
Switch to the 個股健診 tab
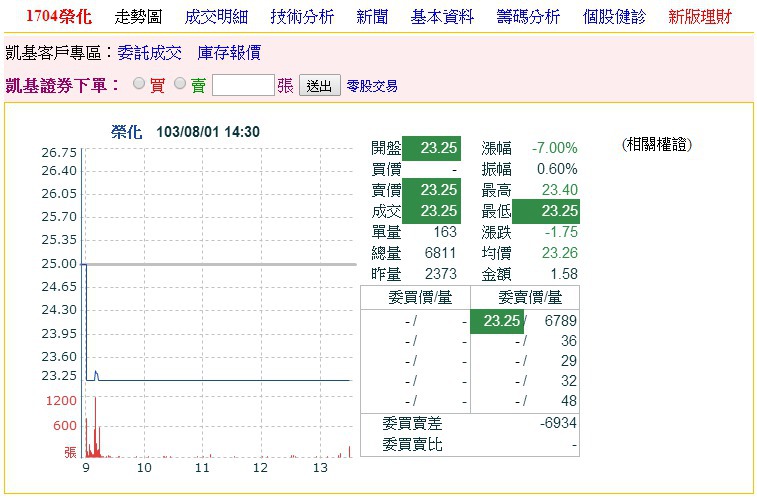[x=614, y=17]
